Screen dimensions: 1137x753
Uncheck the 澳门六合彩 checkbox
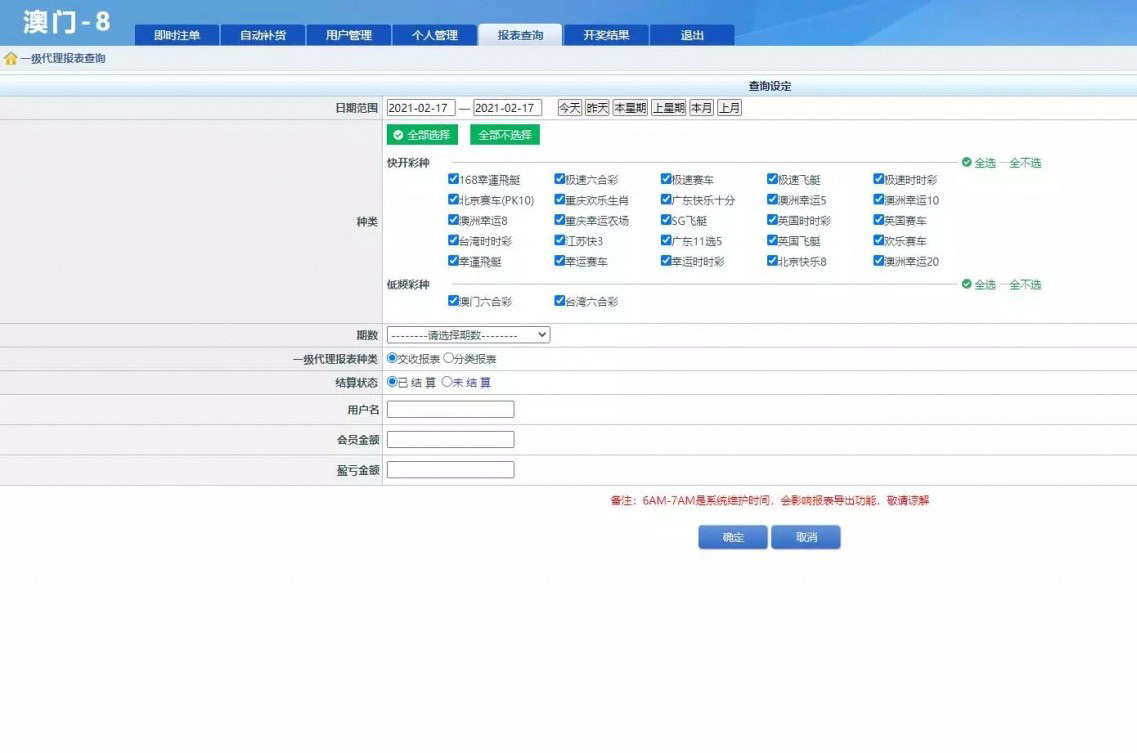pyautogui.click(x=453, y=301)
